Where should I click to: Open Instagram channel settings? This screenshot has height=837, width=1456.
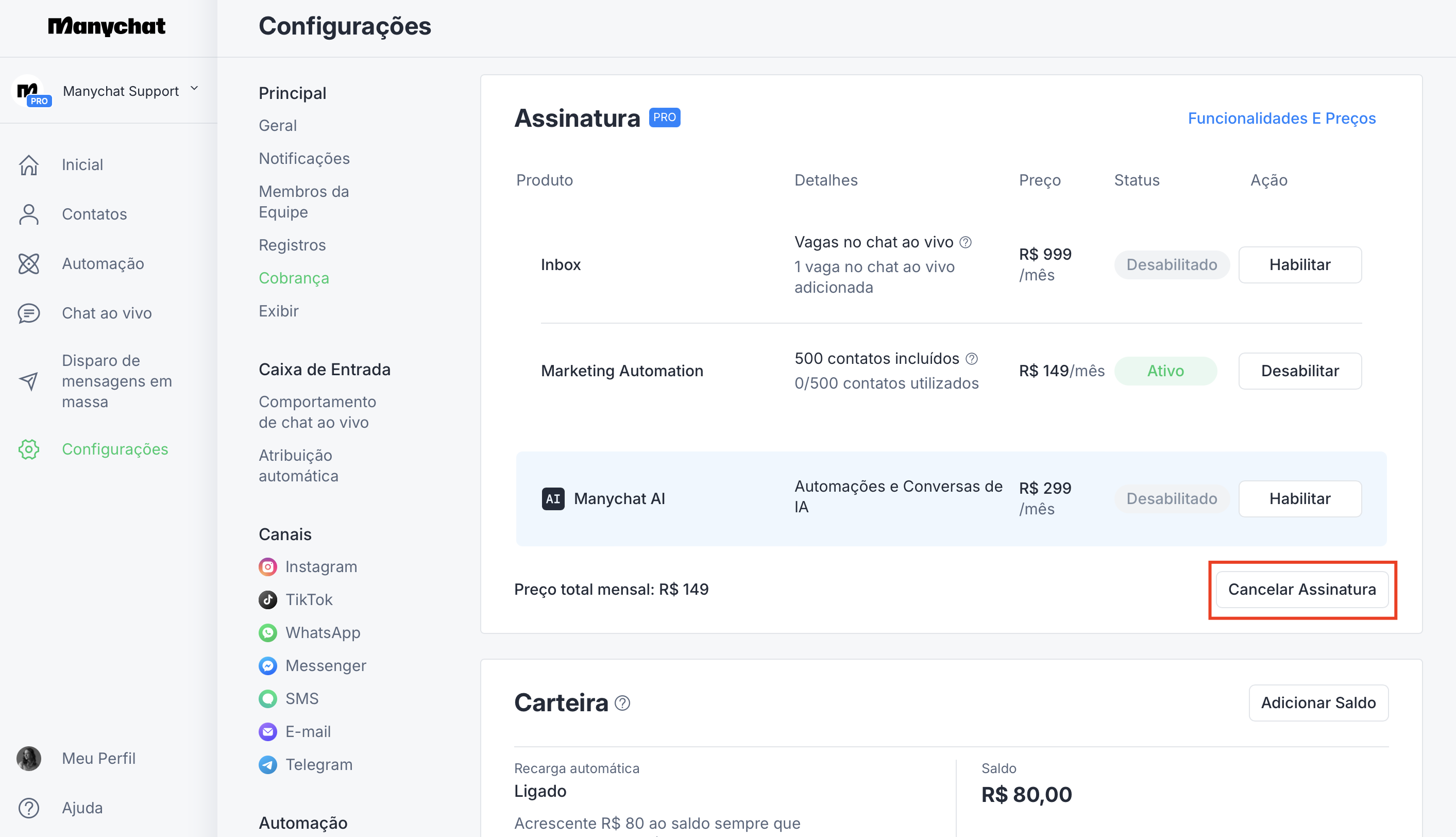coord(321,567)
